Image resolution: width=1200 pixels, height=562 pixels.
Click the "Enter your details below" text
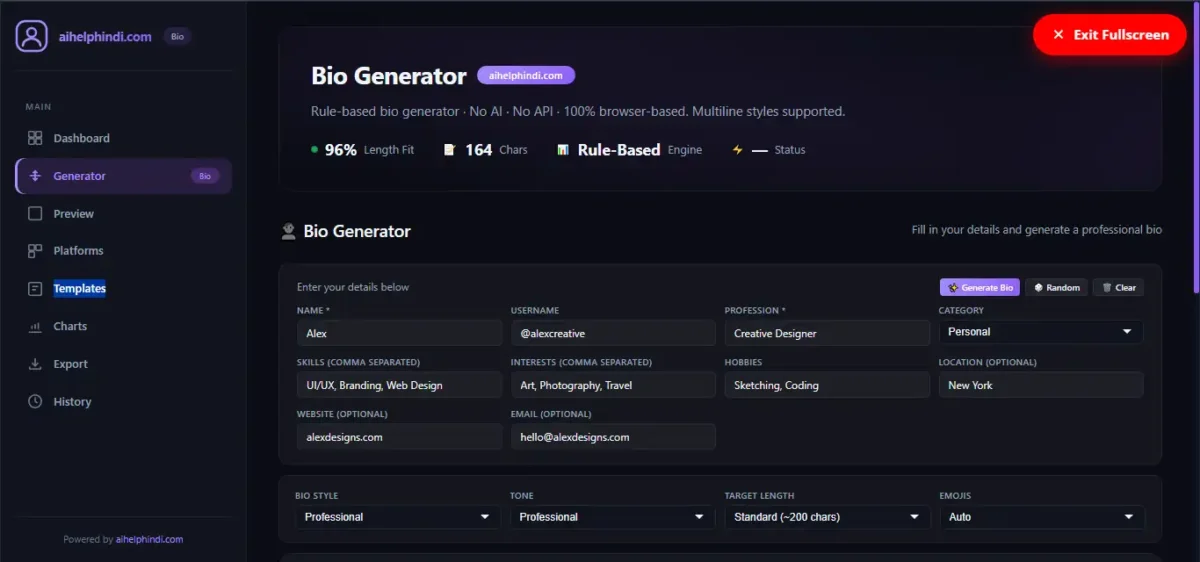coord(353,287)
